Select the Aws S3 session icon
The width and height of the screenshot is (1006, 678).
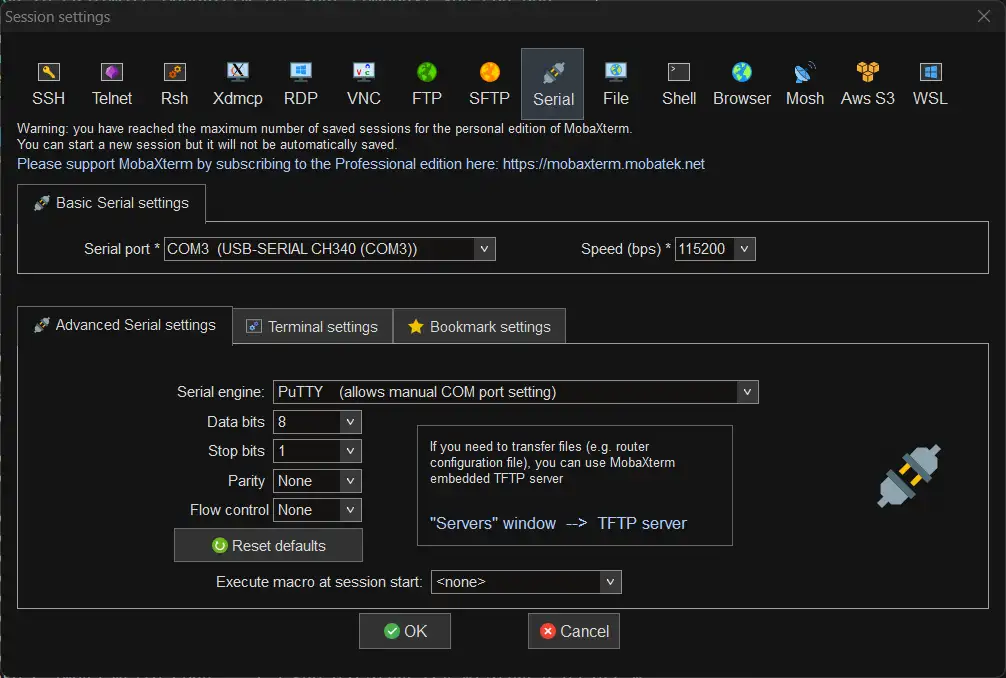tap(867, 83)
